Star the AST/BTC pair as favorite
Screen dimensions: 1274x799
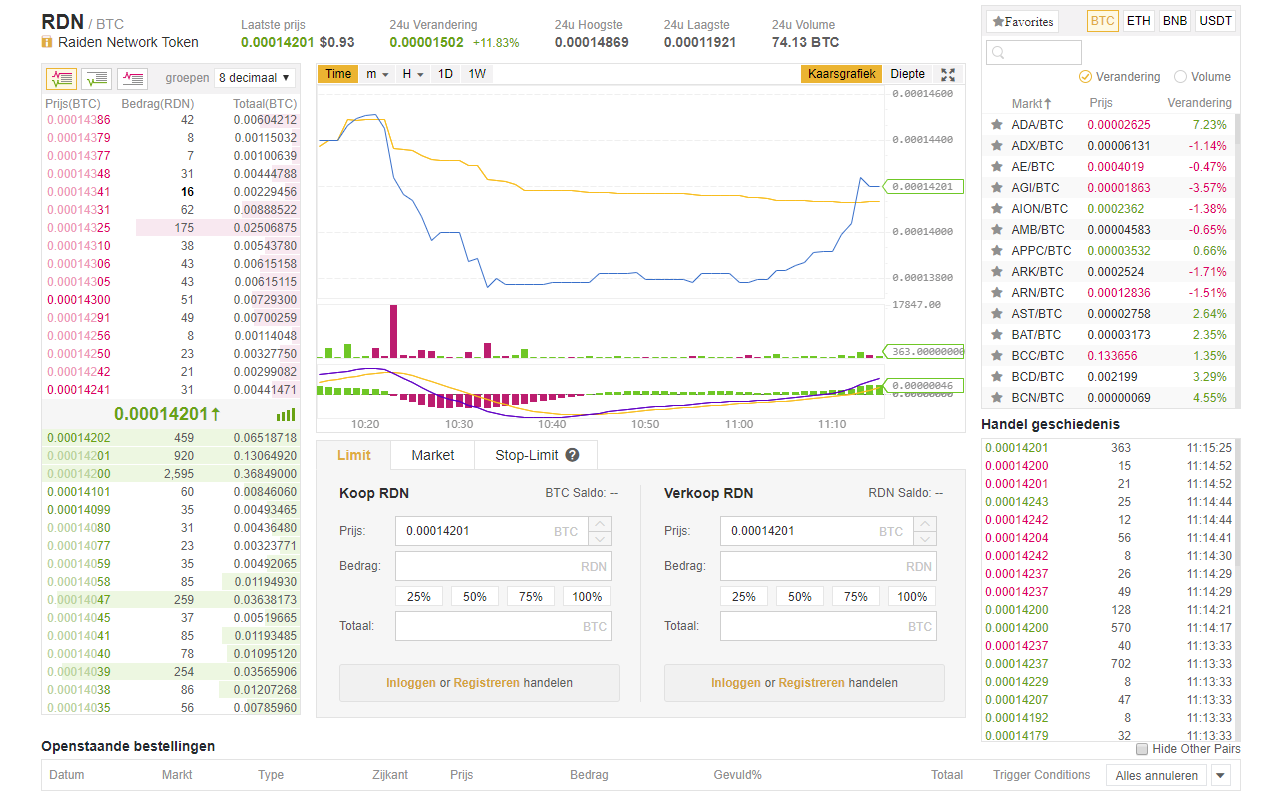(997, 314)
